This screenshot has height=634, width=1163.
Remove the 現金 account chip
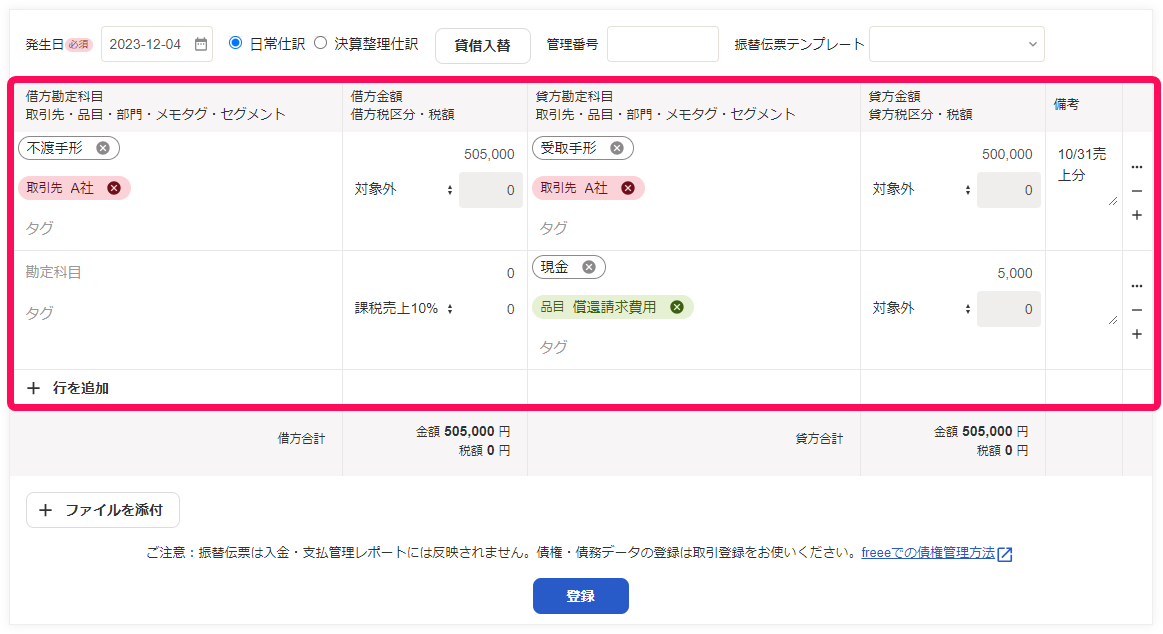(x=589, y=267)
